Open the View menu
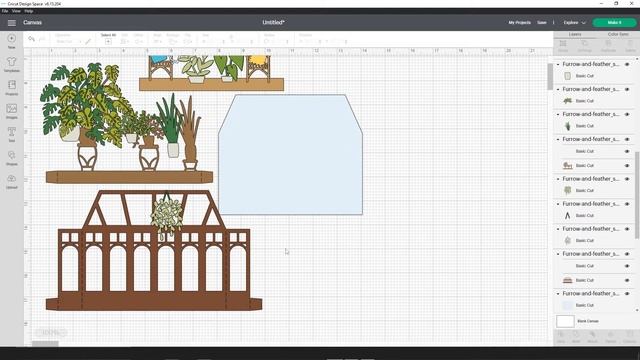640x360 pixels. pos(16,11)
